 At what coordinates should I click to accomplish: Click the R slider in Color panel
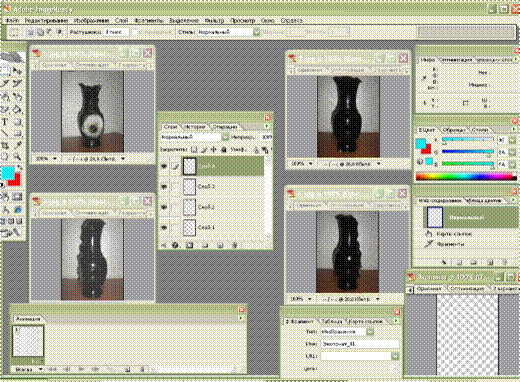(x=468, y=140)
